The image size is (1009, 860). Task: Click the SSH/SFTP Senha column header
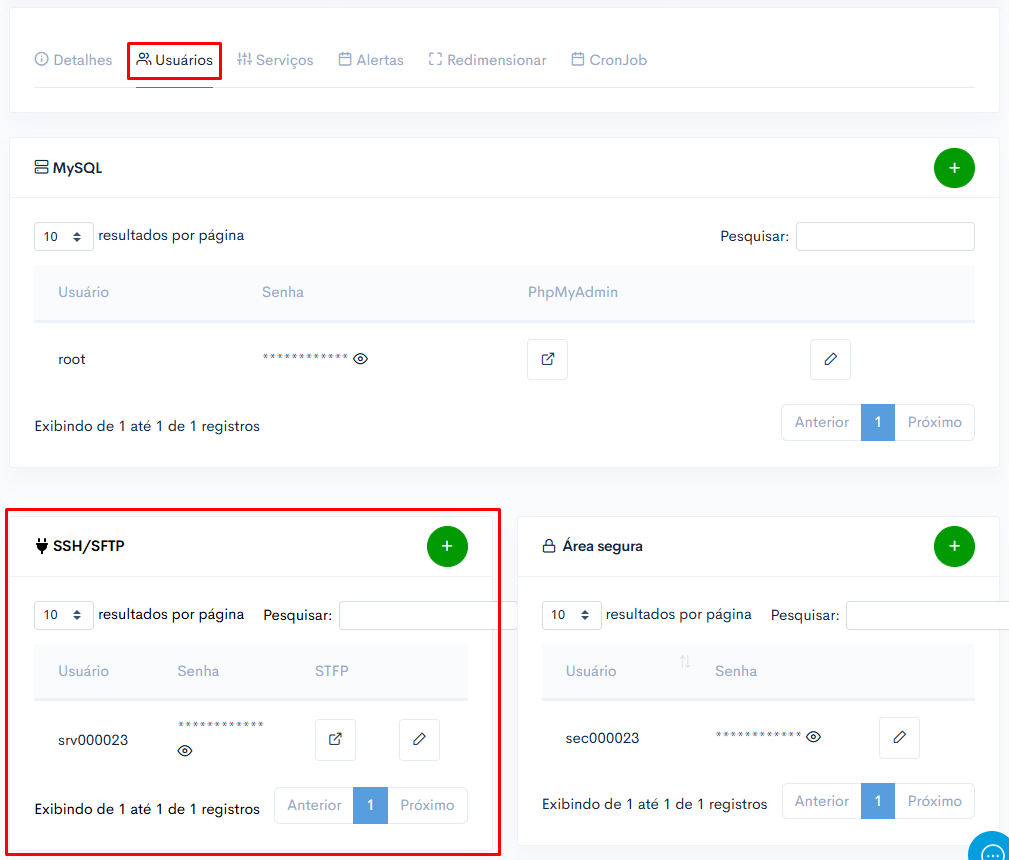198,671
